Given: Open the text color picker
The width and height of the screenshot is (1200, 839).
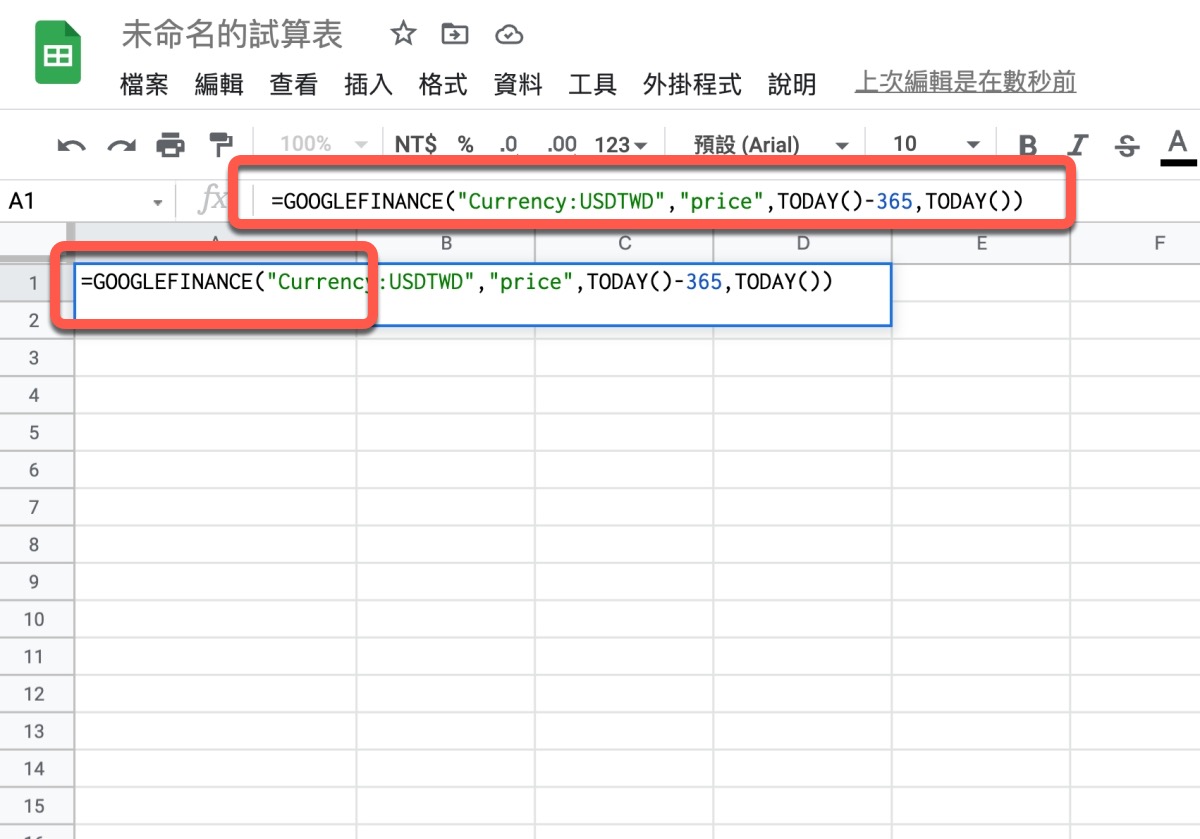Looking at the screenshot, I should pyautogui.click(x=1177, y=146).
